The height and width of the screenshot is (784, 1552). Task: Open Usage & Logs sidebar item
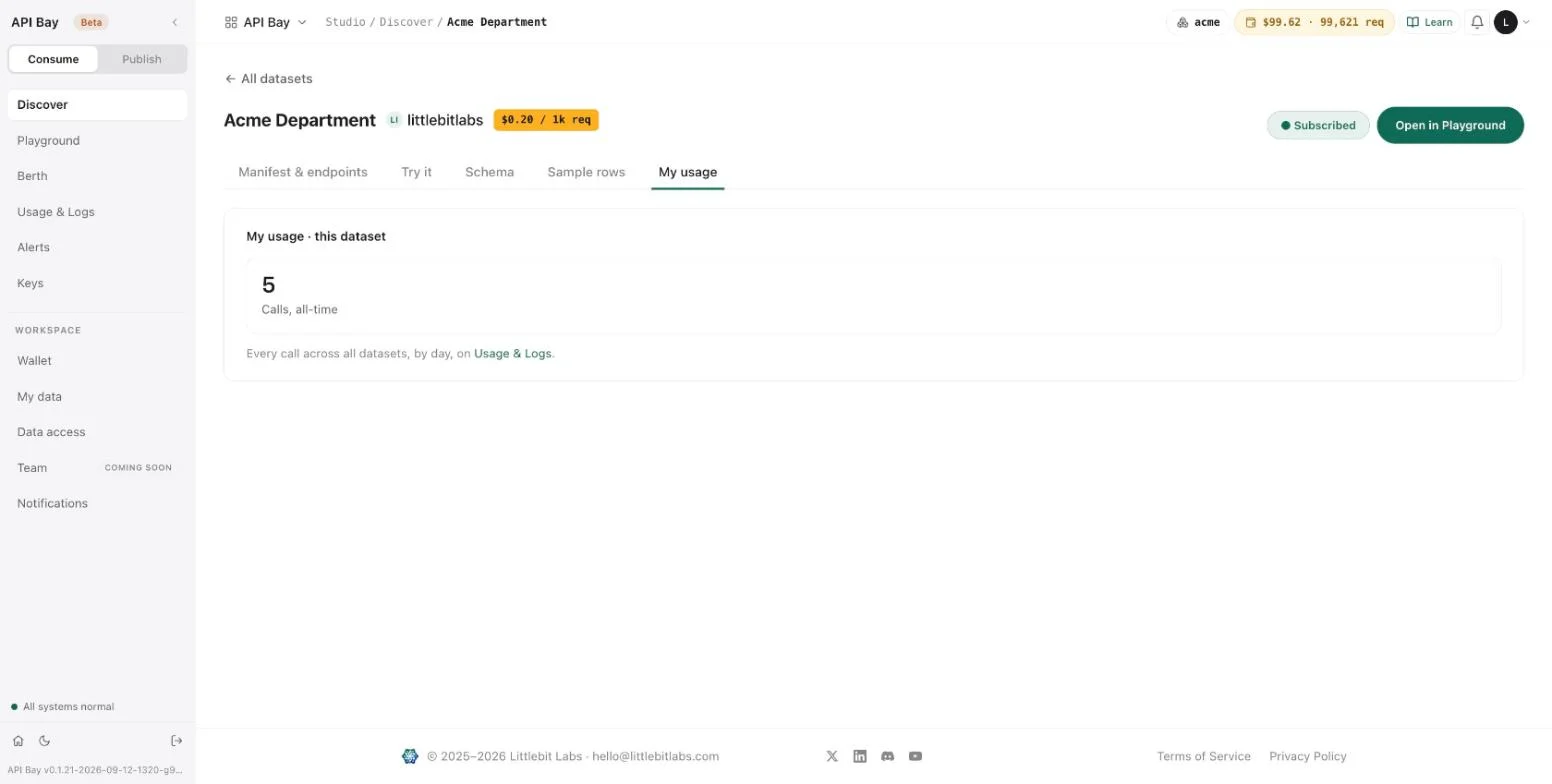point(97,212)
